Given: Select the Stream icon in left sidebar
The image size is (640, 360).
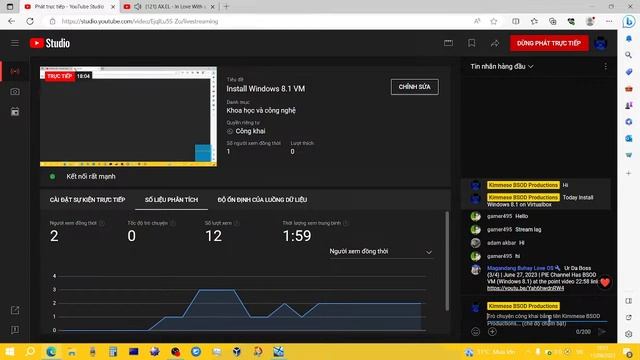Looking at the screenshot, I should tap(15, 71).
